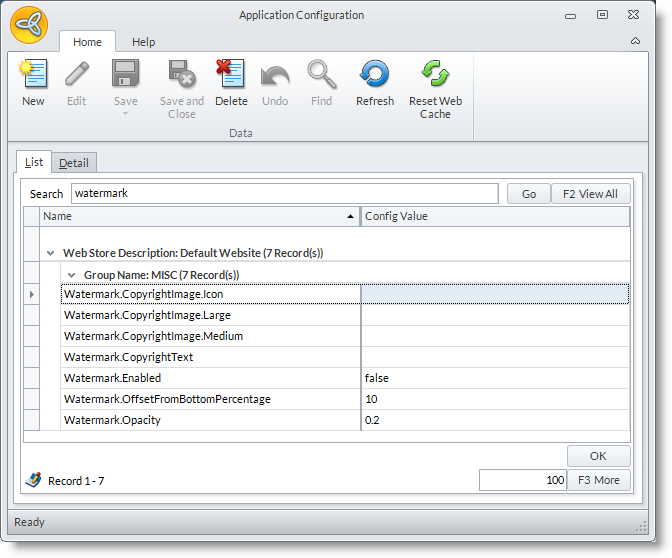
Task: Click the Search text field
Action: click(283, 193)
